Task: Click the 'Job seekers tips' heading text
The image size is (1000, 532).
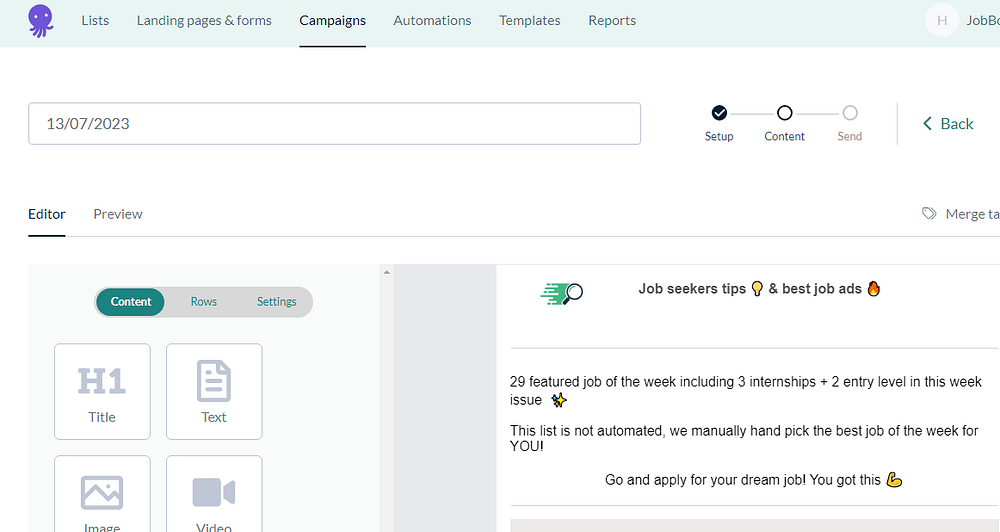Action: (759, 289)
